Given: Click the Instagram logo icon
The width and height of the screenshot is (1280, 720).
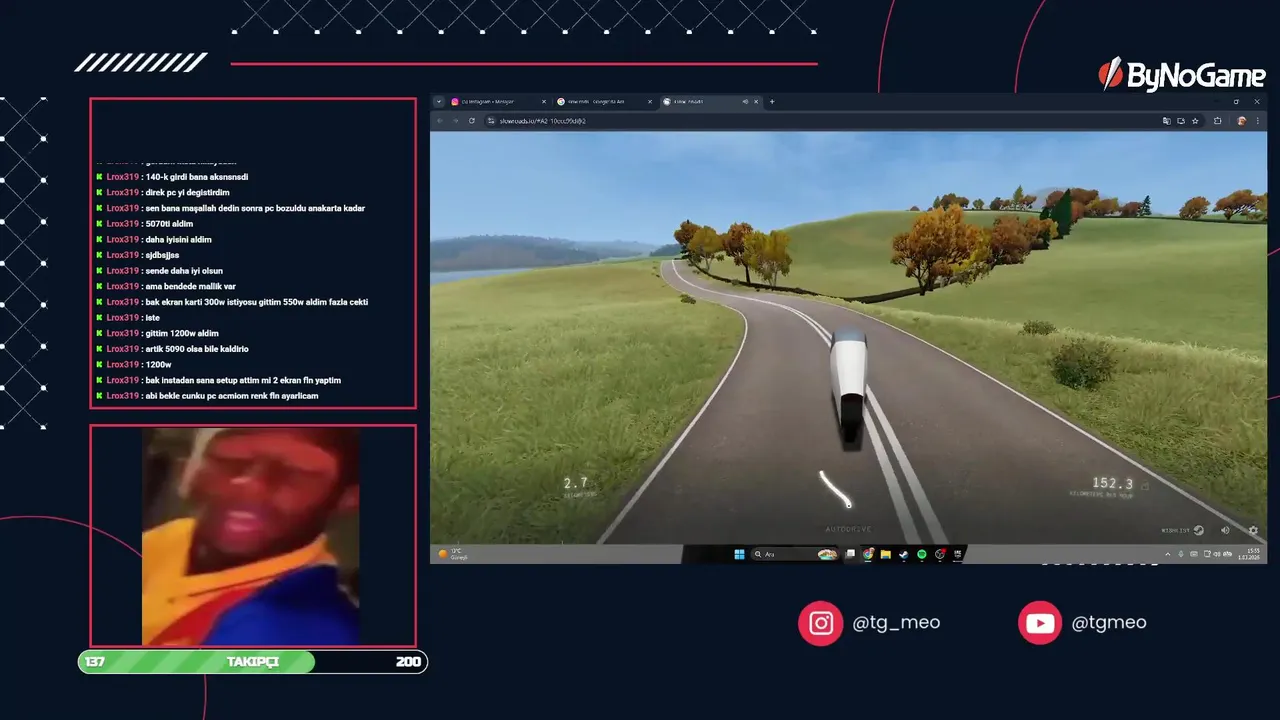Looking at the screenshot, I should (x=821, y=623).
